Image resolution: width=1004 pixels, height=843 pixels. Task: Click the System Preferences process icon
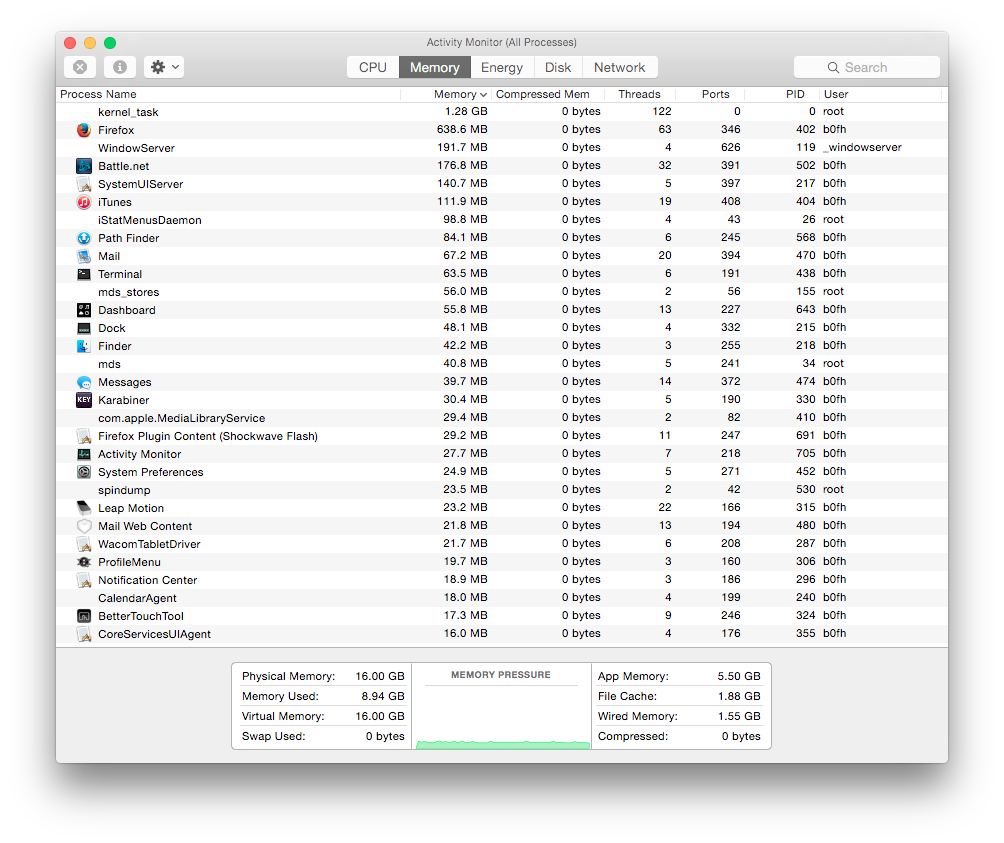coord(84,472)
